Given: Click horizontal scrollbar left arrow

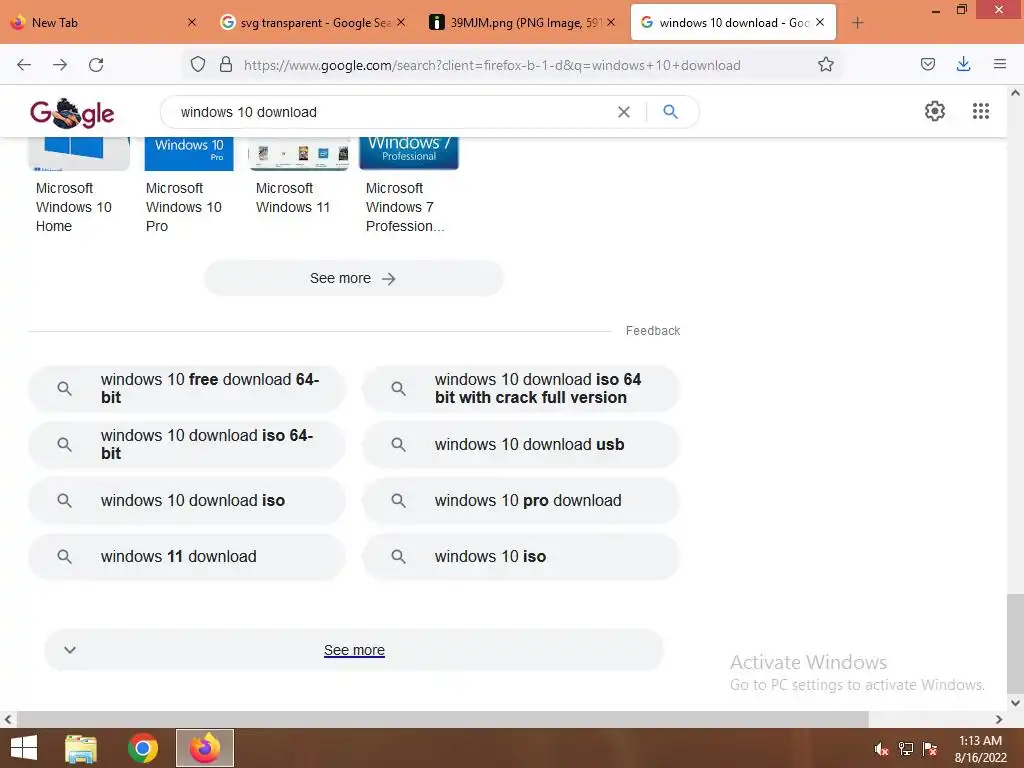Looking at the screenshot, I should coord(8,720).
